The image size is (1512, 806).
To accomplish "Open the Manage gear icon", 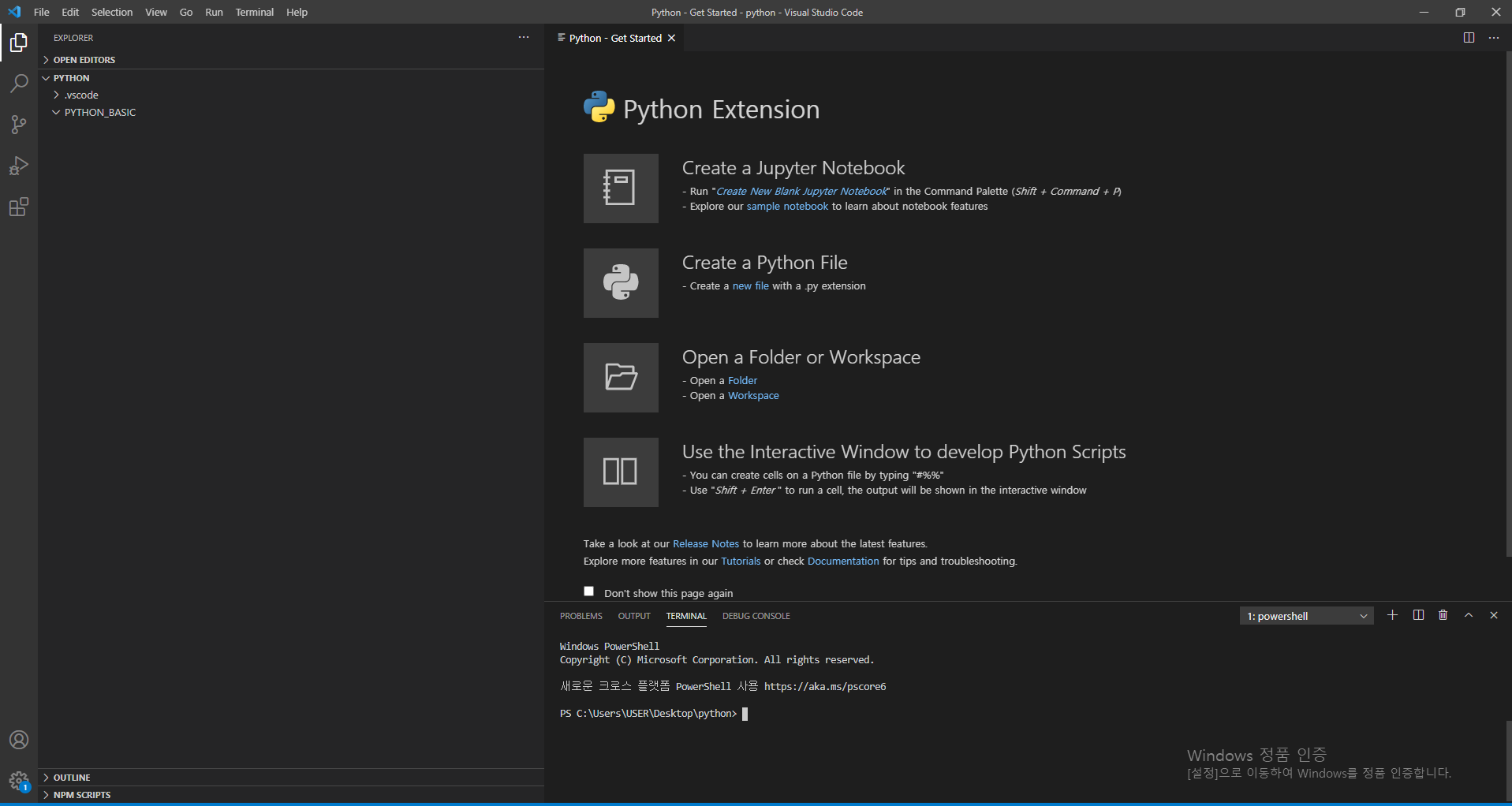I will tap(19, 781).
